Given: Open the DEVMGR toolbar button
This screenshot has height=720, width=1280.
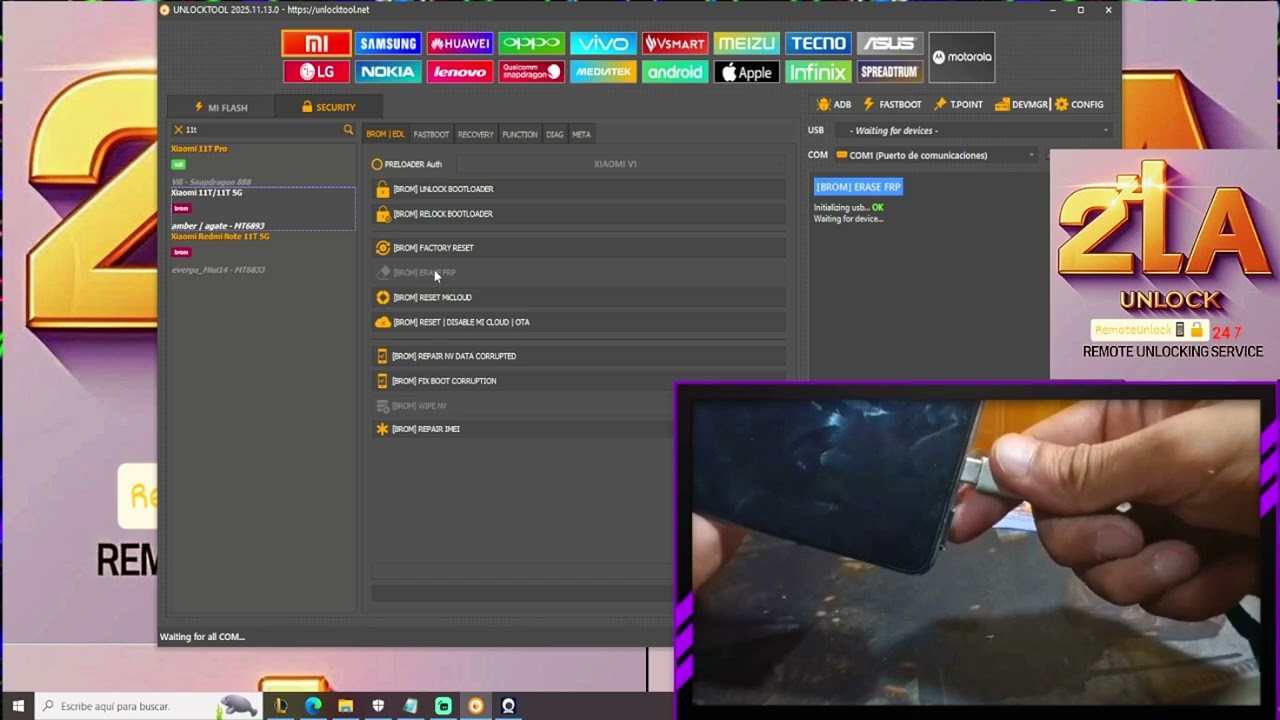Looking at the screenshot, I should coord(1021,104).
